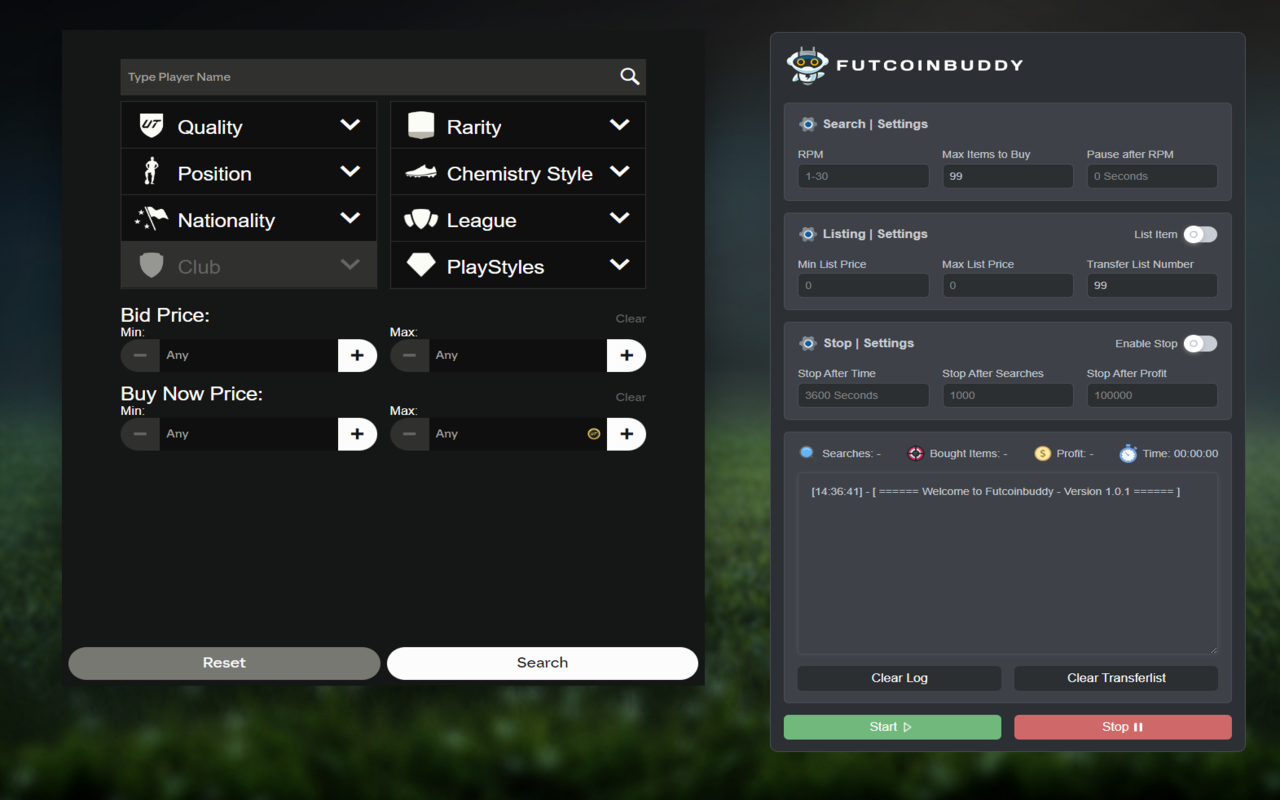Click the Futcoinbuddy robot logo
Viewport: 1280px width, 800px height.
[x=806, y=65]
